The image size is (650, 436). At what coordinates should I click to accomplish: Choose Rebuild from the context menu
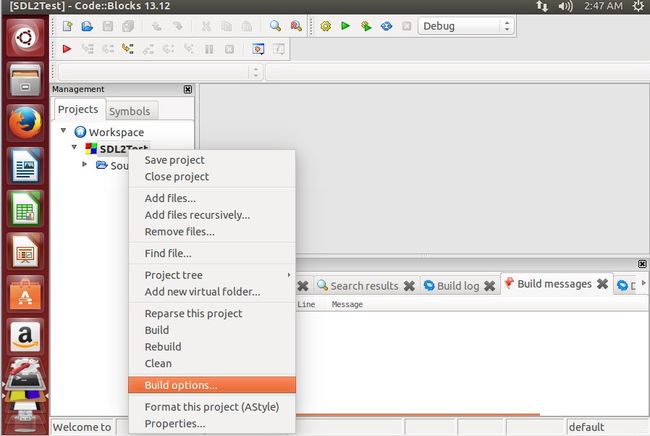click(x=212, y=347)
